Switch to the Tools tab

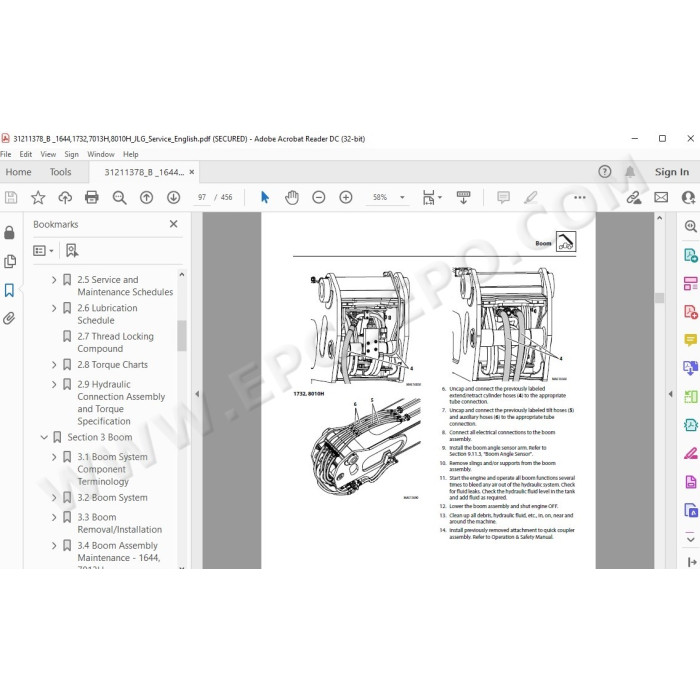point(60,172)
